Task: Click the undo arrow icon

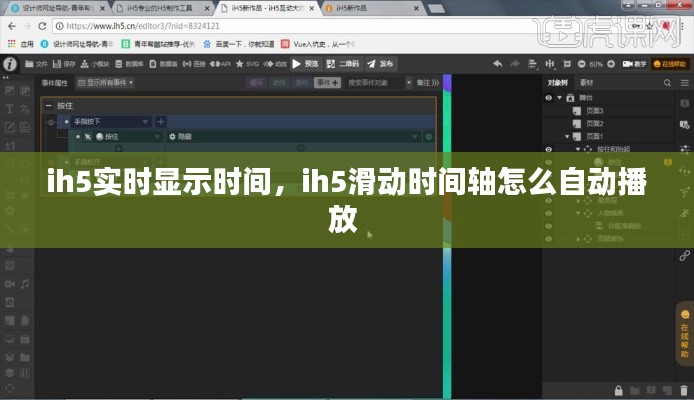Action: point(498,64)
